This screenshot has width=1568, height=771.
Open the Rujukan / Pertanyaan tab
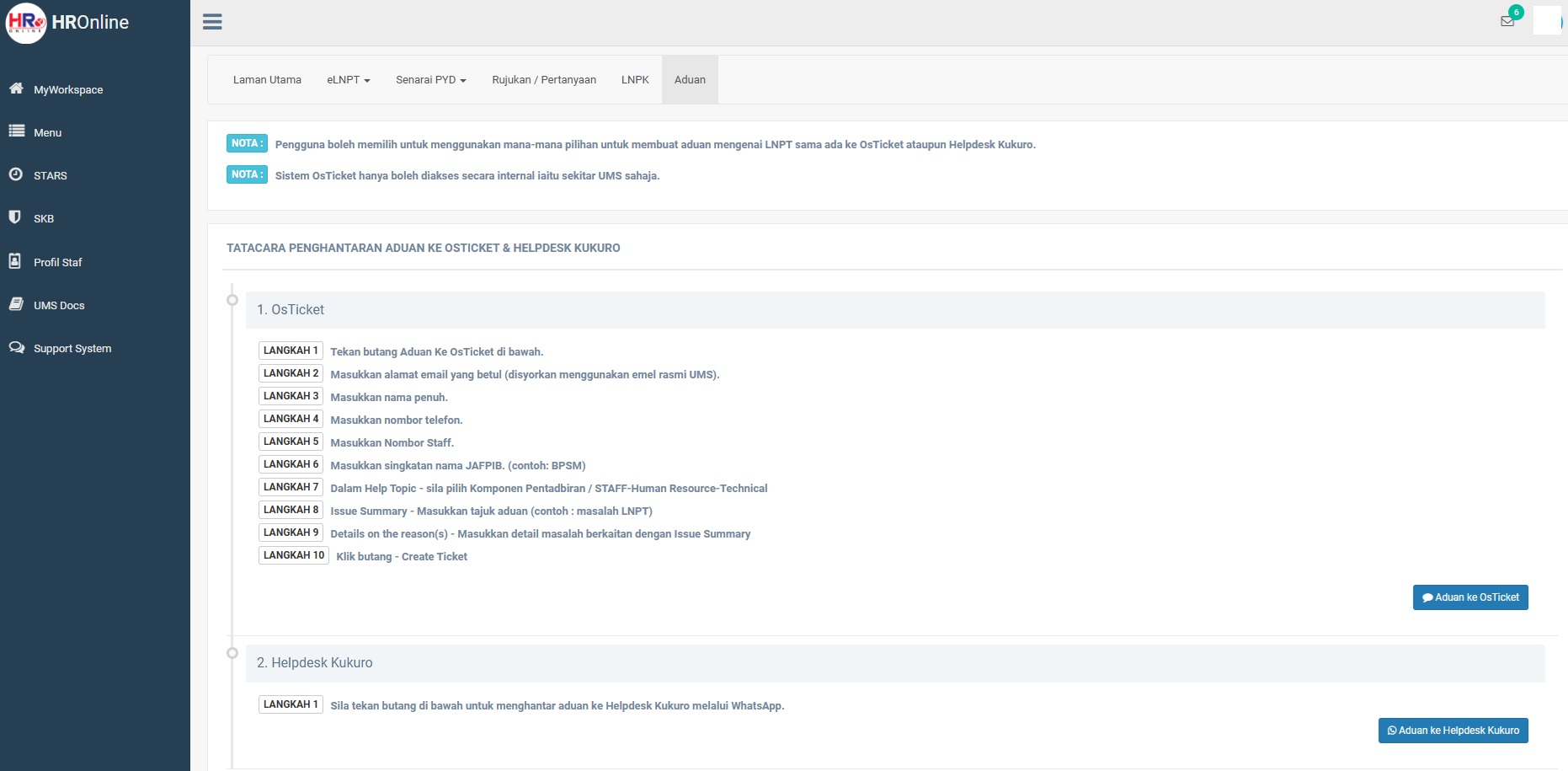click(x=543, y=80)
